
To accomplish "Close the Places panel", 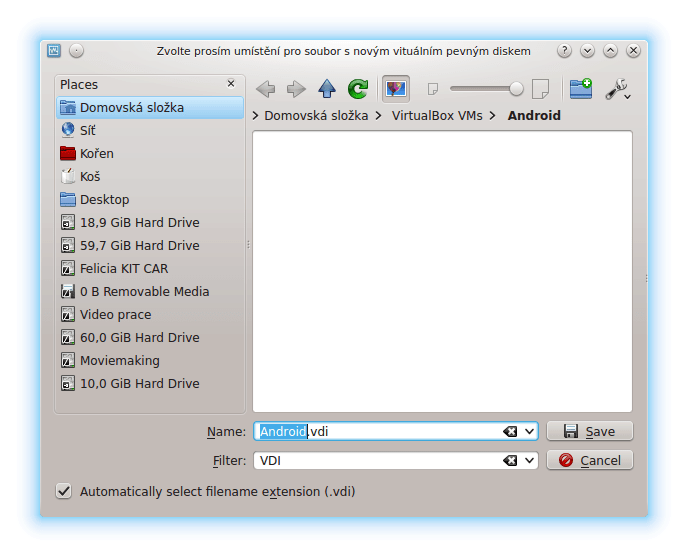I will (x=231, y=83).
